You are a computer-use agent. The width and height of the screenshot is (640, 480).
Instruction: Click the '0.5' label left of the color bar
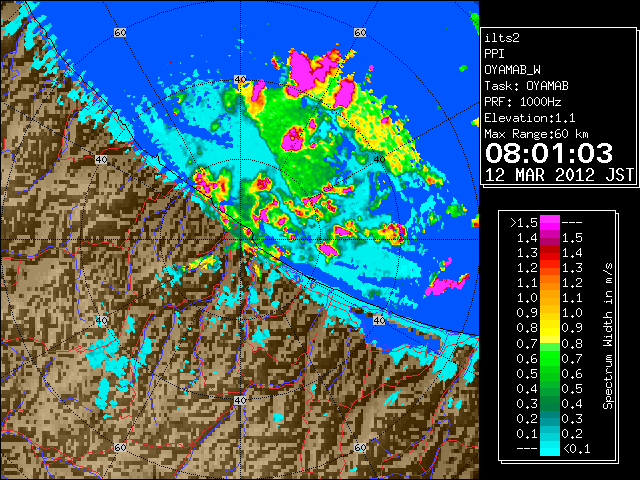coord(527,373)
